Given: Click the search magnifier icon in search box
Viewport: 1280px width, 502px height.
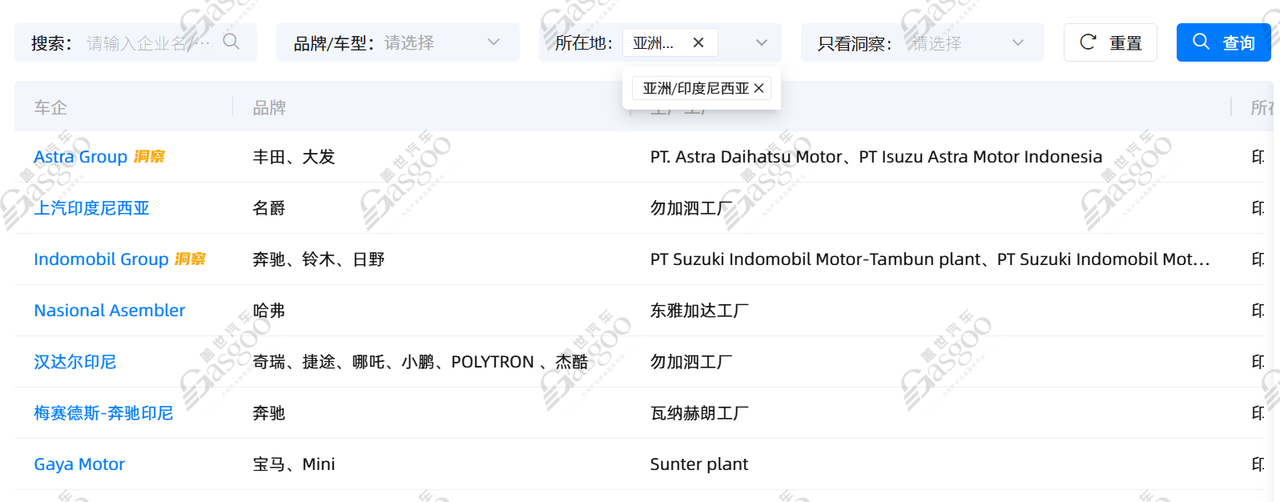Looking at the screenshot, I should pos(231,42).
